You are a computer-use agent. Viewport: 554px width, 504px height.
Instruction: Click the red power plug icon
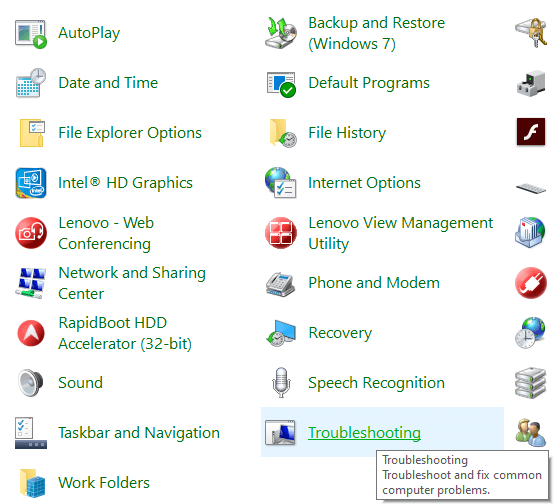[531, 283]
